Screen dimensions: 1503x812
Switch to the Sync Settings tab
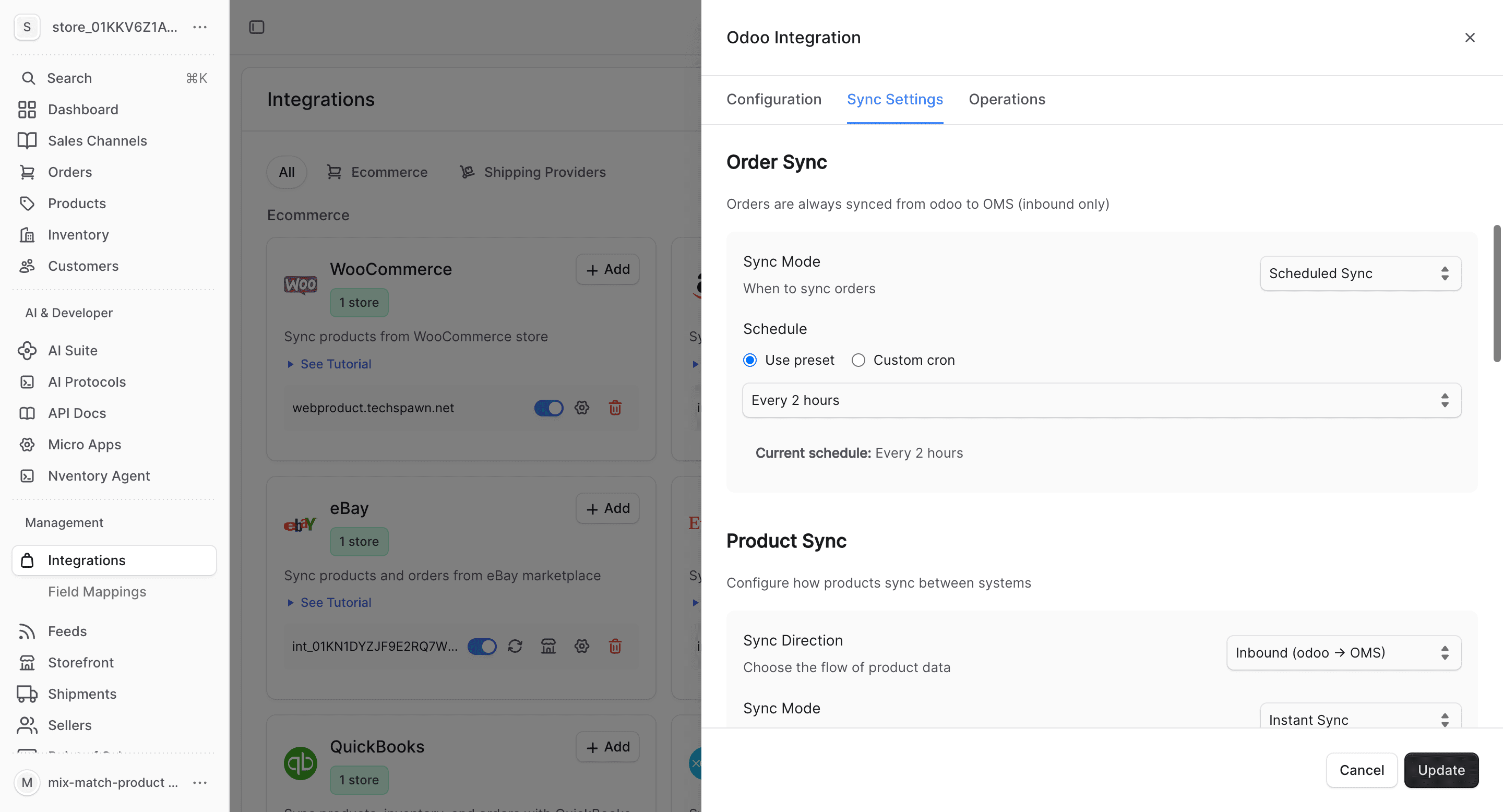[x=894, y=99]
